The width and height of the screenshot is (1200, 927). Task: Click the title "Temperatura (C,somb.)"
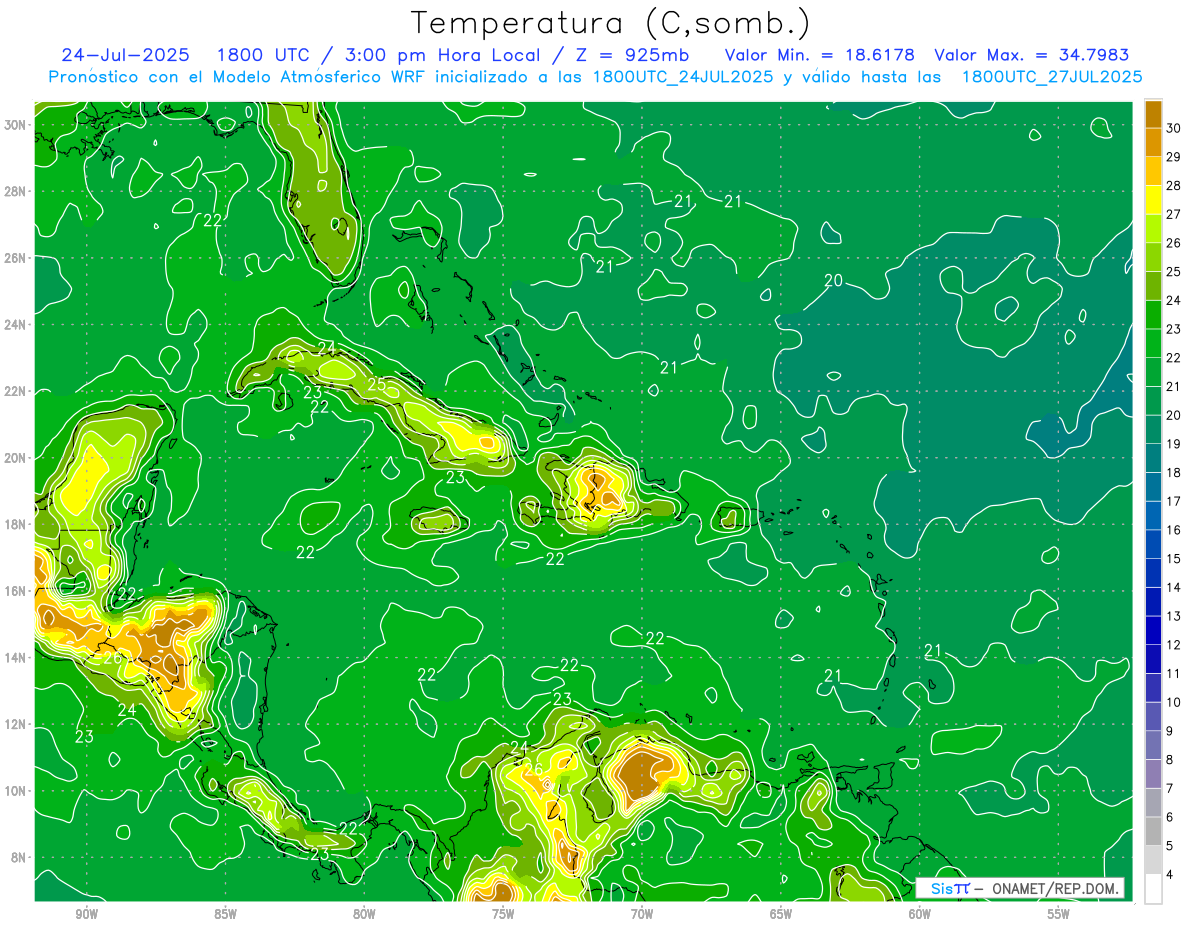point(610,22)
